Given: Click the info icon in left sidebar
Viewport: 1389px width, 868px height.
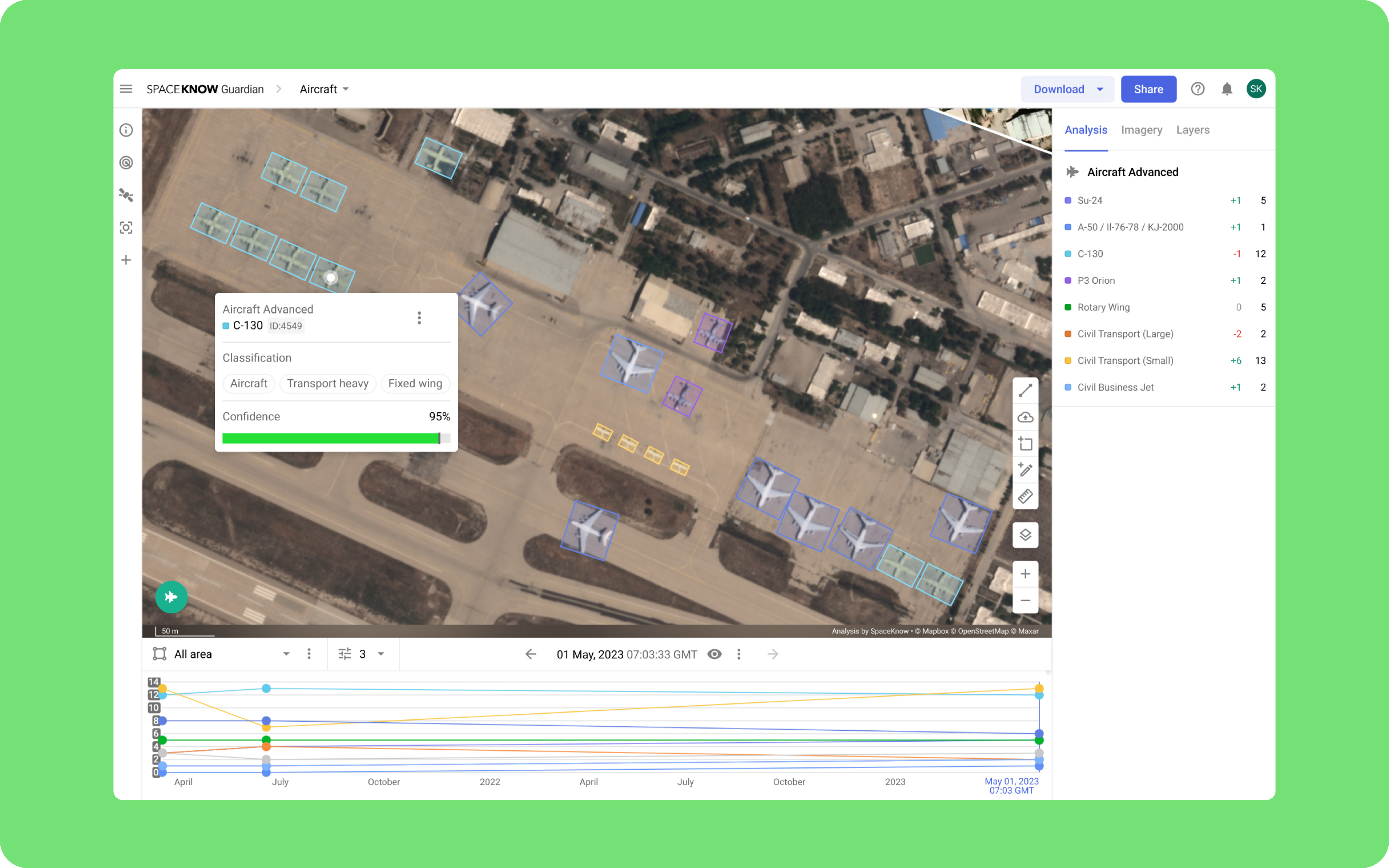Looking at the screenshot, I should click(x=126, y=130).
